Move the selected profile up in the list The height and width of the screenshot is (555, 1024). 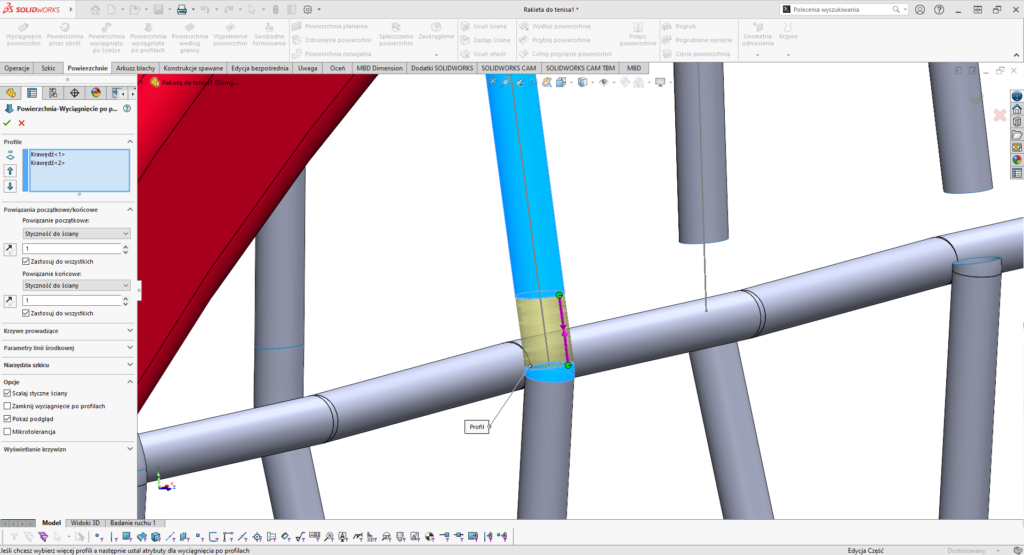(10, 171)
